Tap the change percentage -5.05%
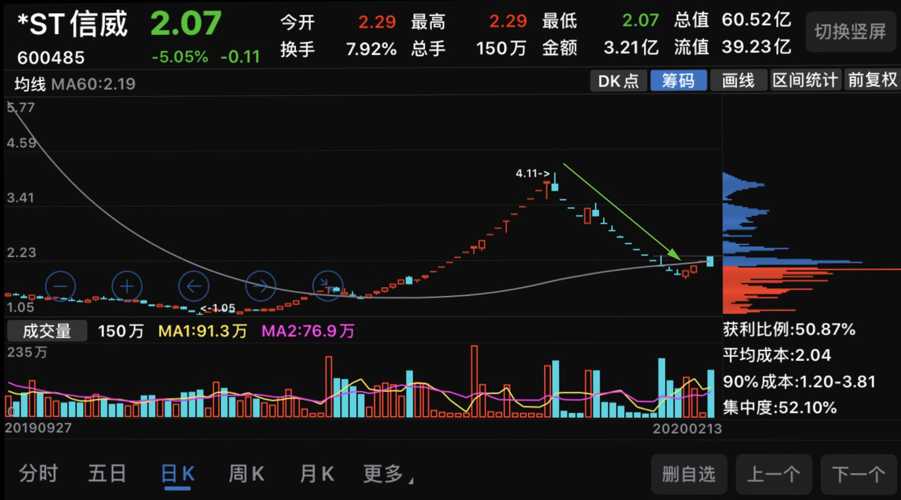The height and width of the screenshot is (500, 901). [x=180, y=56]
